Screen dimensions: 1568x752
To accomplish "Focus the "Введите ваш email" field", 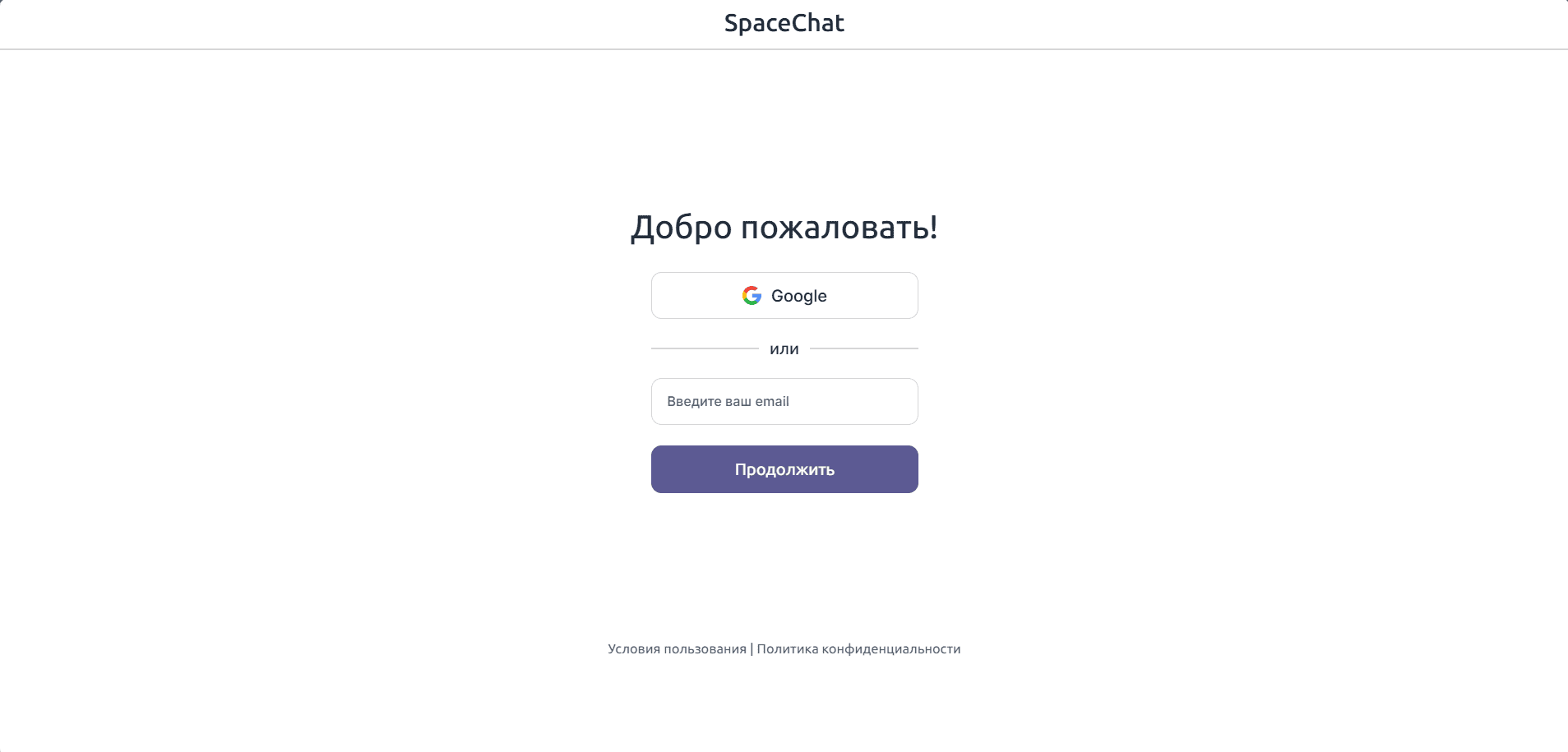I will tap(784, 401).
